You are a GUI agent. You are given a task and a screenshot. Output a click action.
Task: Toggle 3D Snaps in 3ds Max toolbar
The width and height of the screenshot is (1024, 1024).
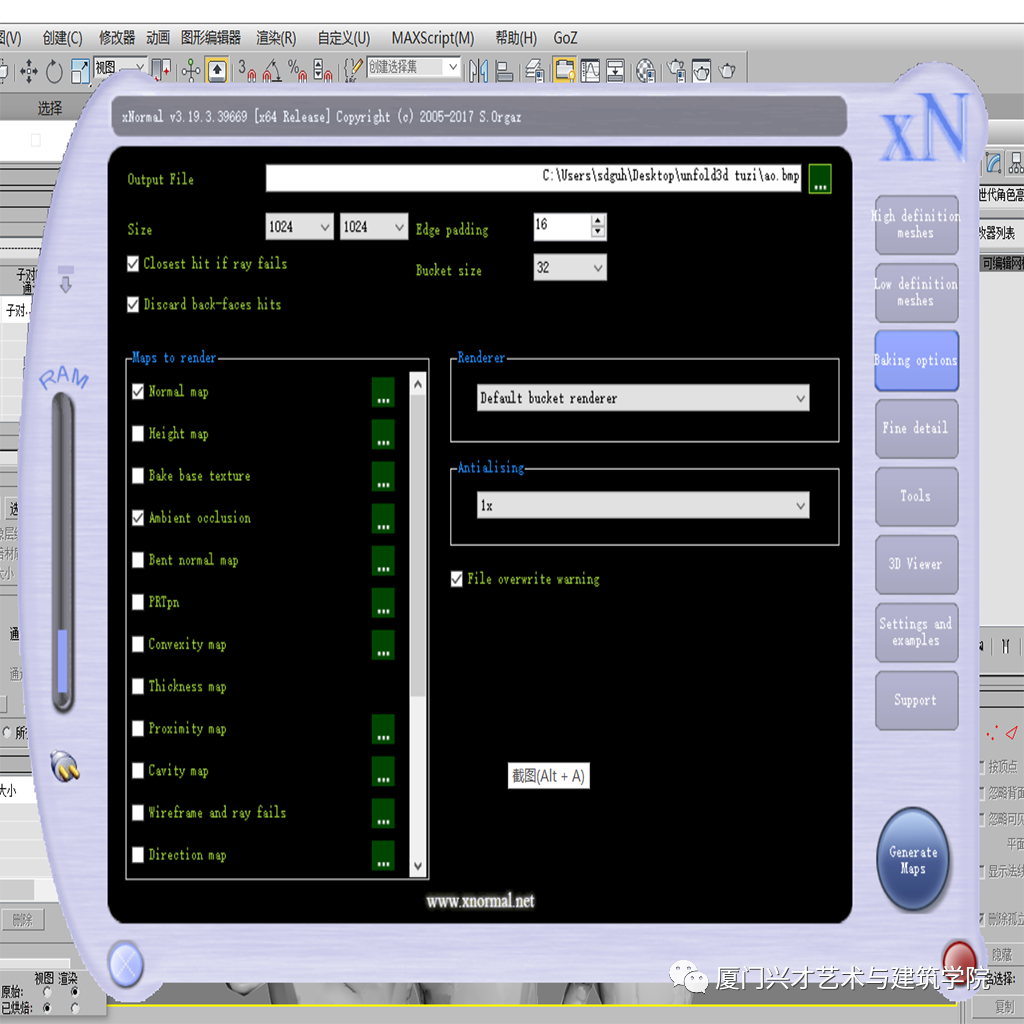pyautogui.click(x=247, y=71)
